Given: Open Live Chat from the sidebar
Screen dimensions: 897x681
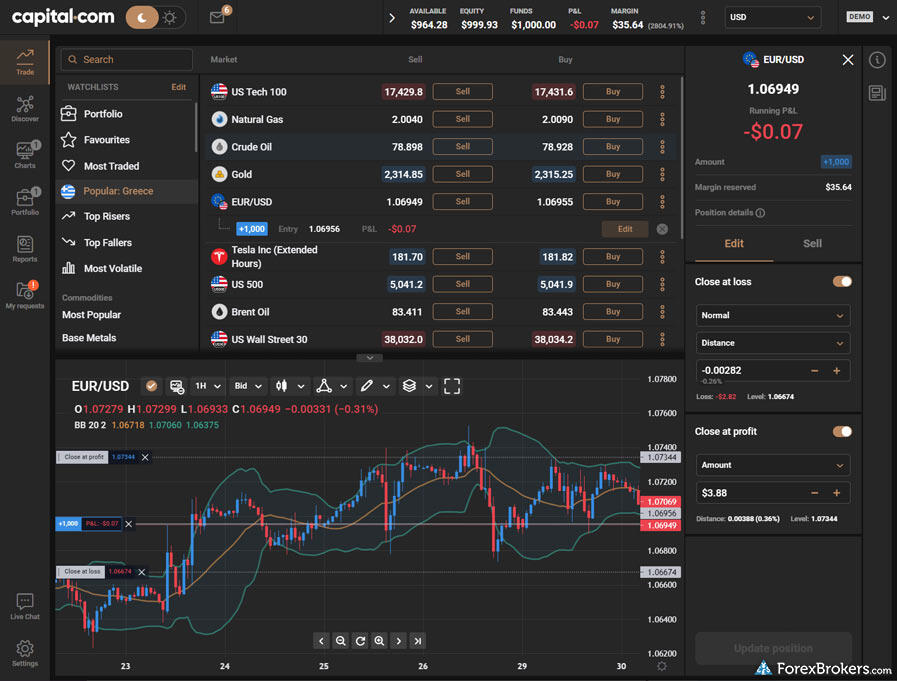Looking at the screenshot, I should (x=25, y=606).
